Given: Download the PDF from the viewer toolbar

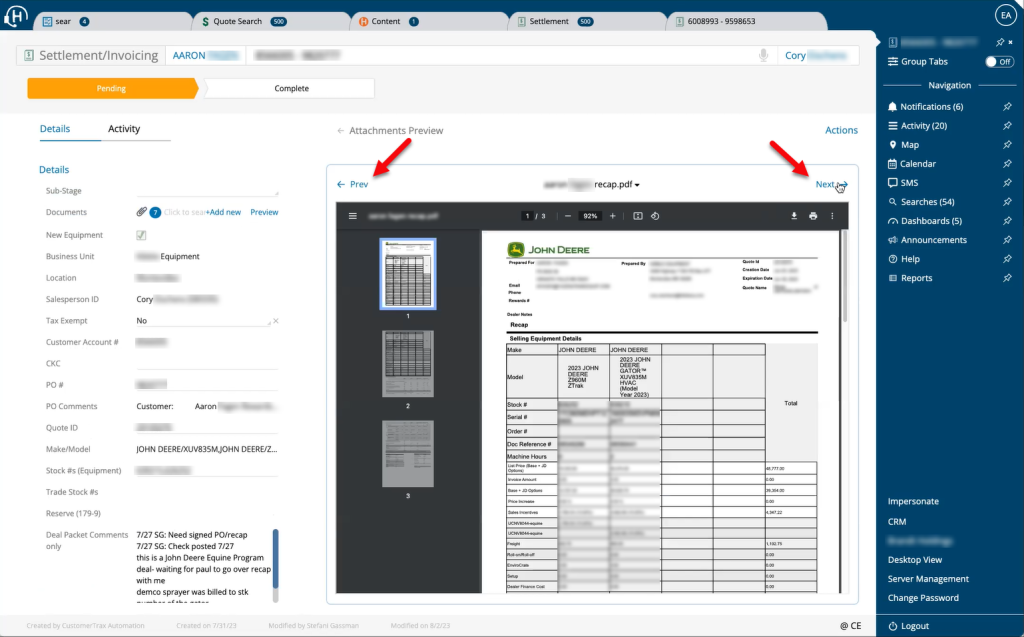Looking at the screenshot, I should click(x=794, y=216).
